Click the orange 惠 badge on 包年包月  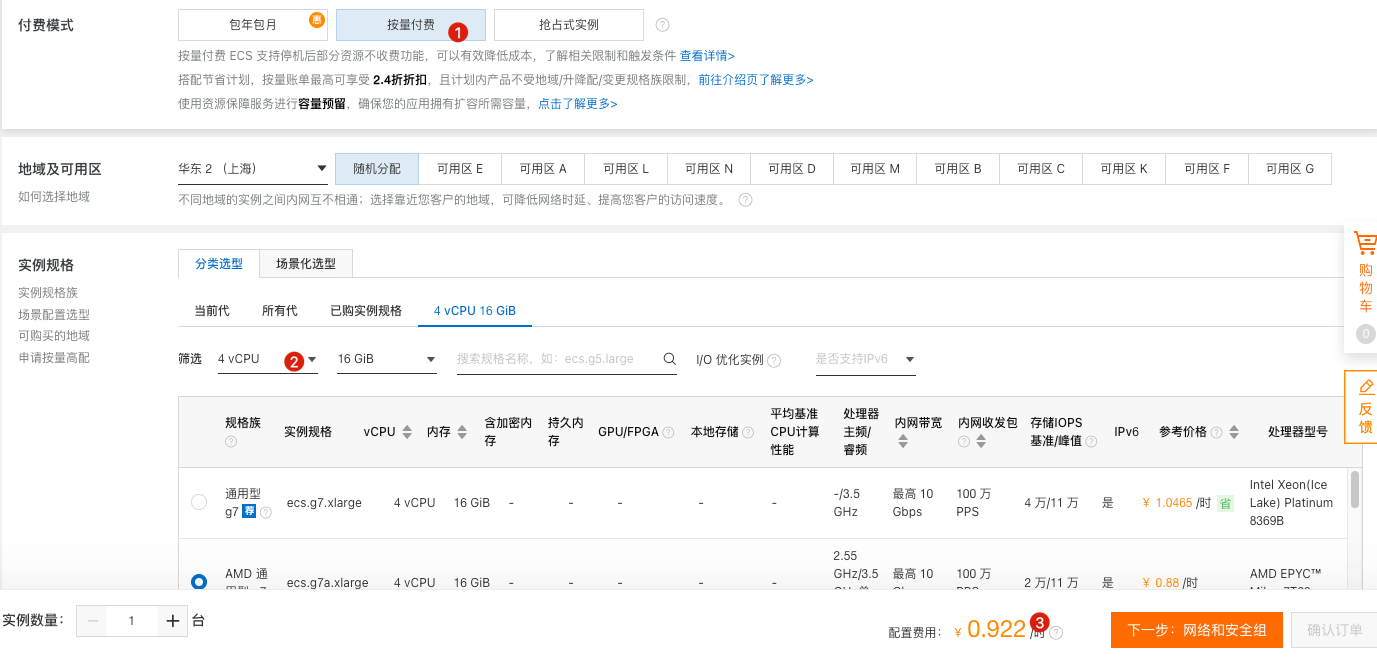coord(317,18)
